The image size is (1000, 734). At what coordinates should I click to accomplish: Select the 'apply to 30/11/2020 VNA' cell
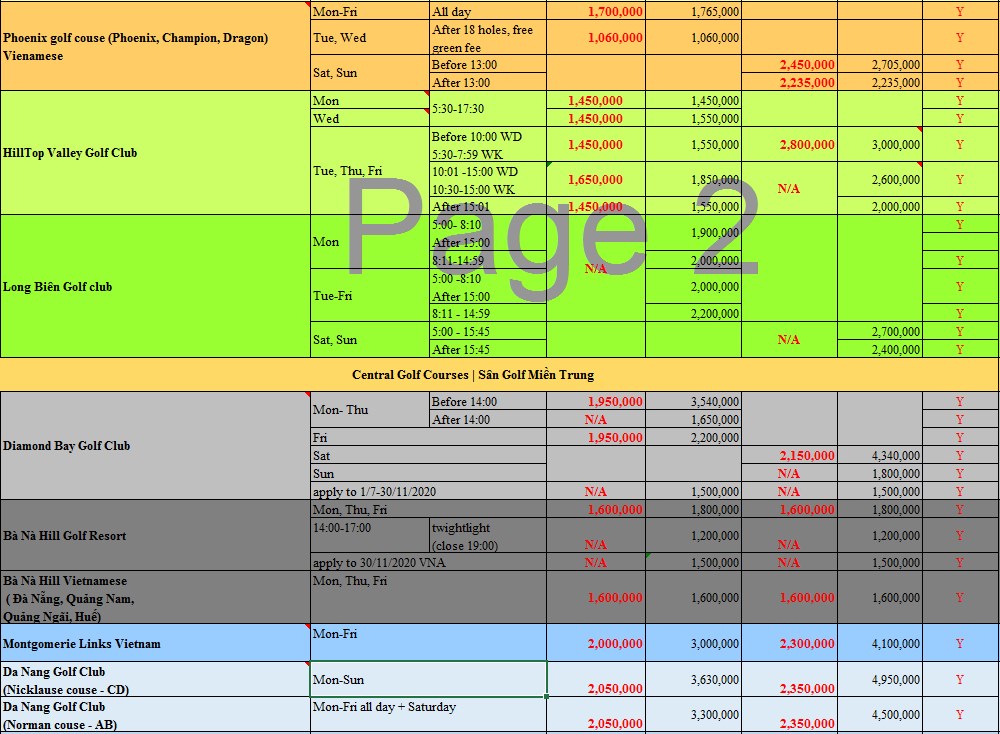tap(429, 562)
